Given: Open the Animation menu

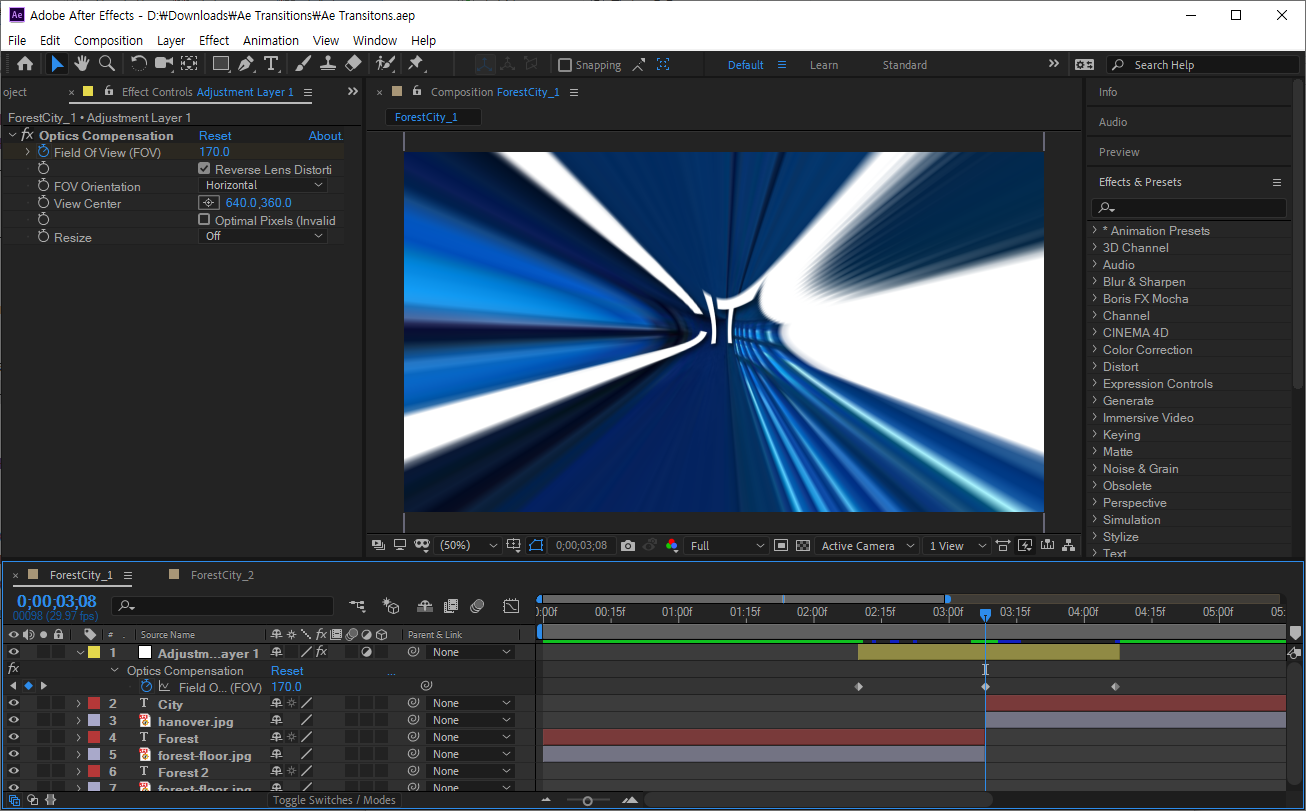Looking at the screenshot, I should pos(271,40).
